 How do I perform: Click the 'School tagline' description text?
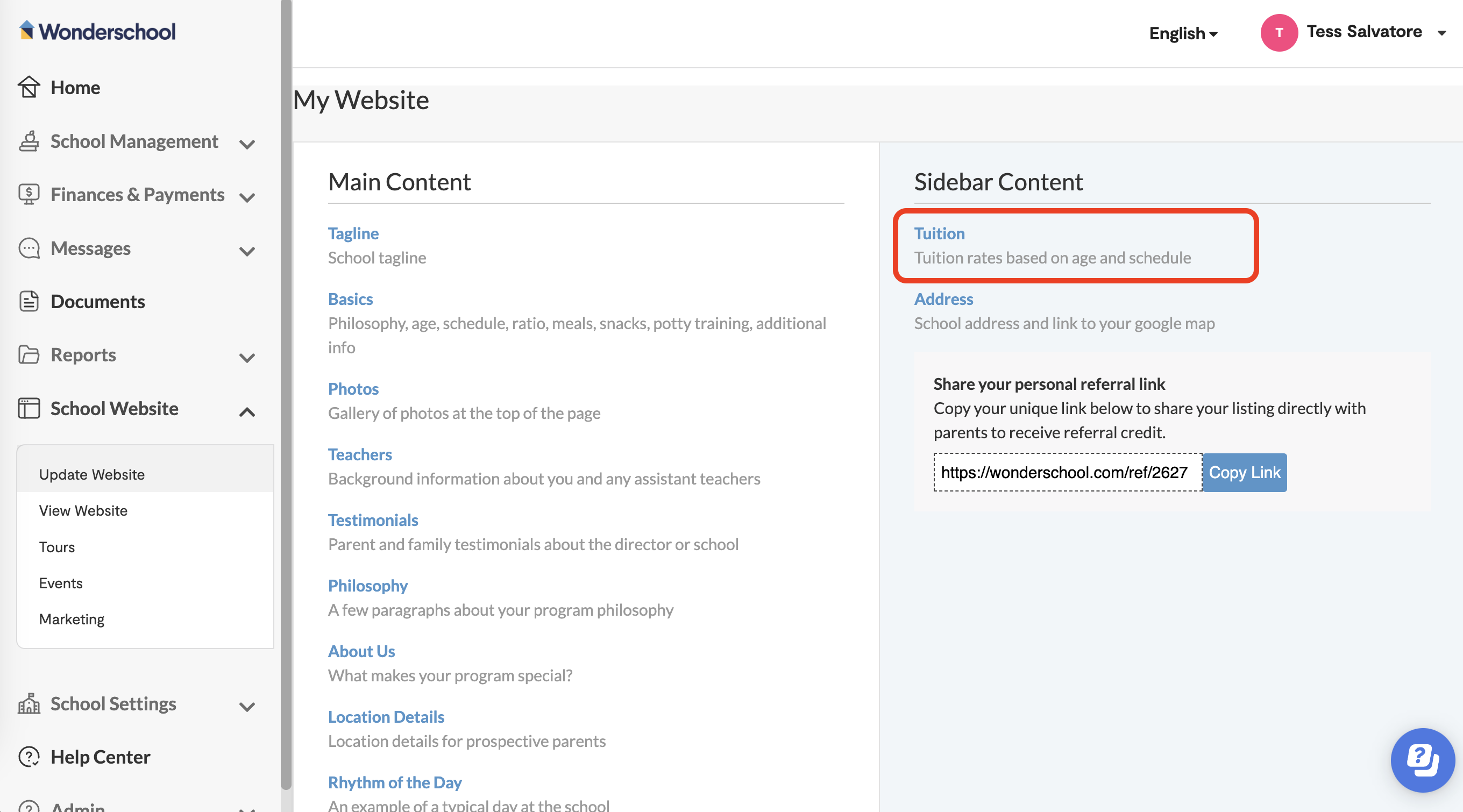377,258
